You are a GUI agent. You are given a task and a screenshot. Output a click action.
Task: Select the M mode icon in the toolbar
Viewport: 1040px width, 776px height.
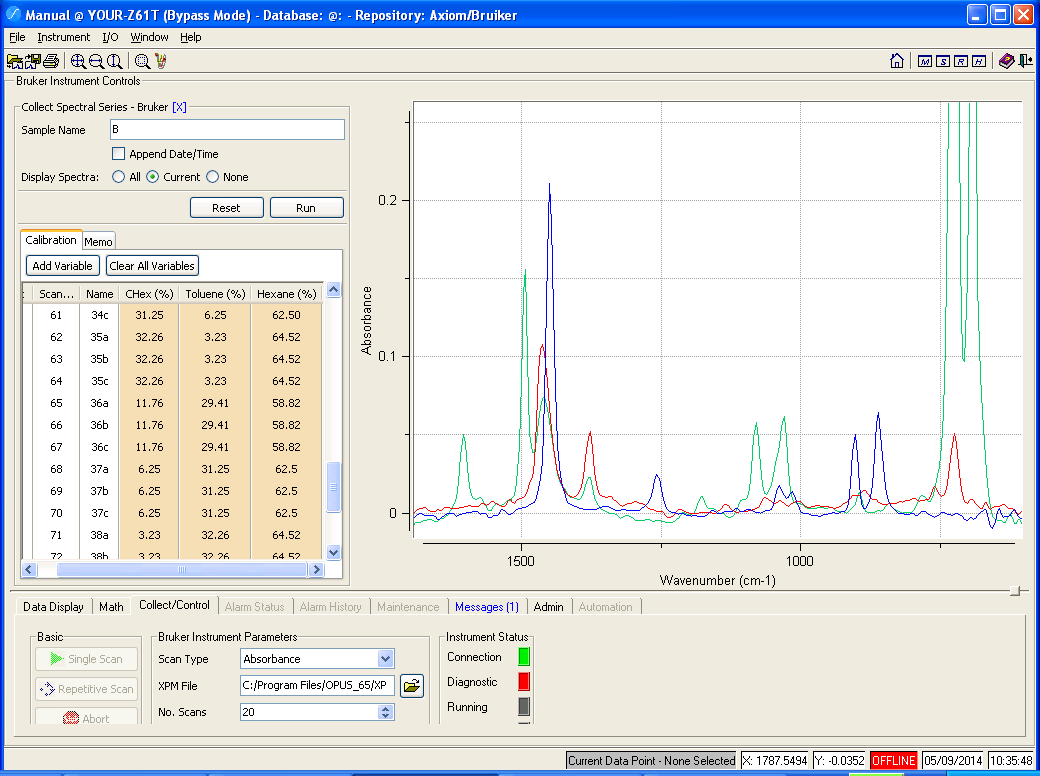point(926,61)
